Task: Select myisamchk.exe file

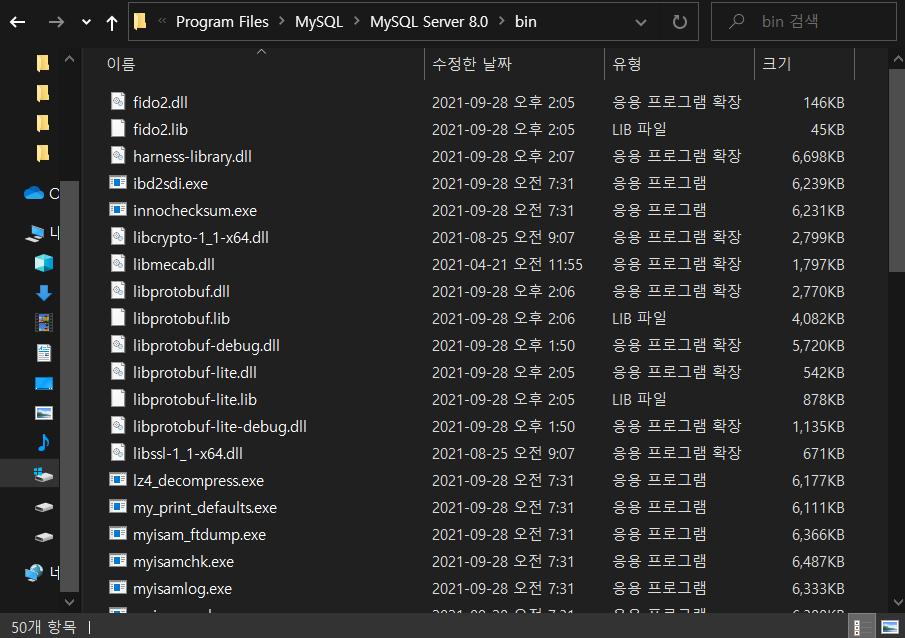Action: [x=184, y=562]
